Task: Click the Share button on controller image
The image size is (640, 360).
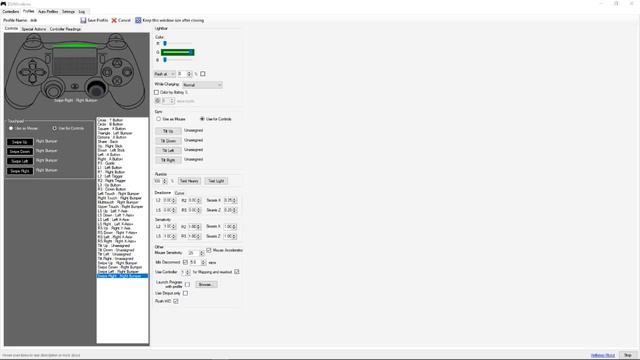Action: tap(48, 59)
